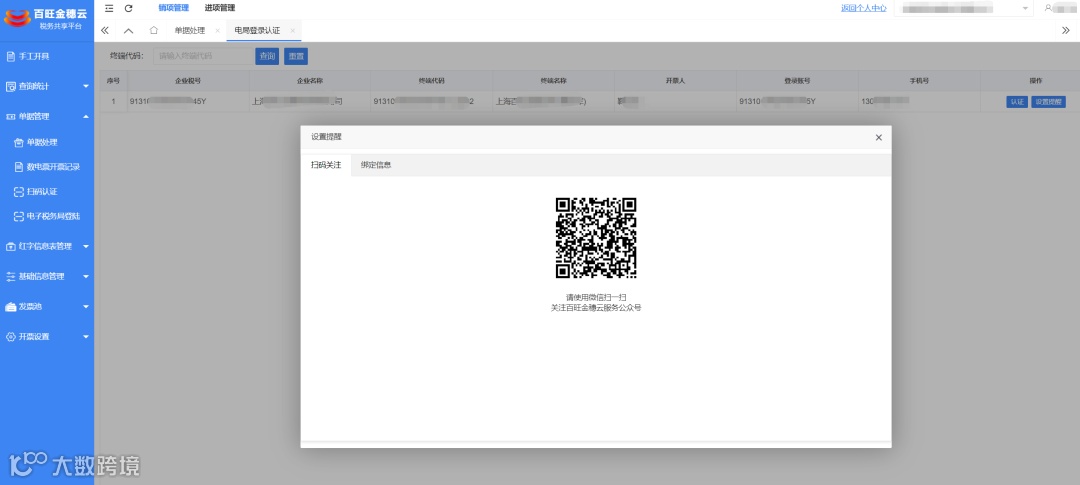Select the 单据处理 page tab

(189, 31)
